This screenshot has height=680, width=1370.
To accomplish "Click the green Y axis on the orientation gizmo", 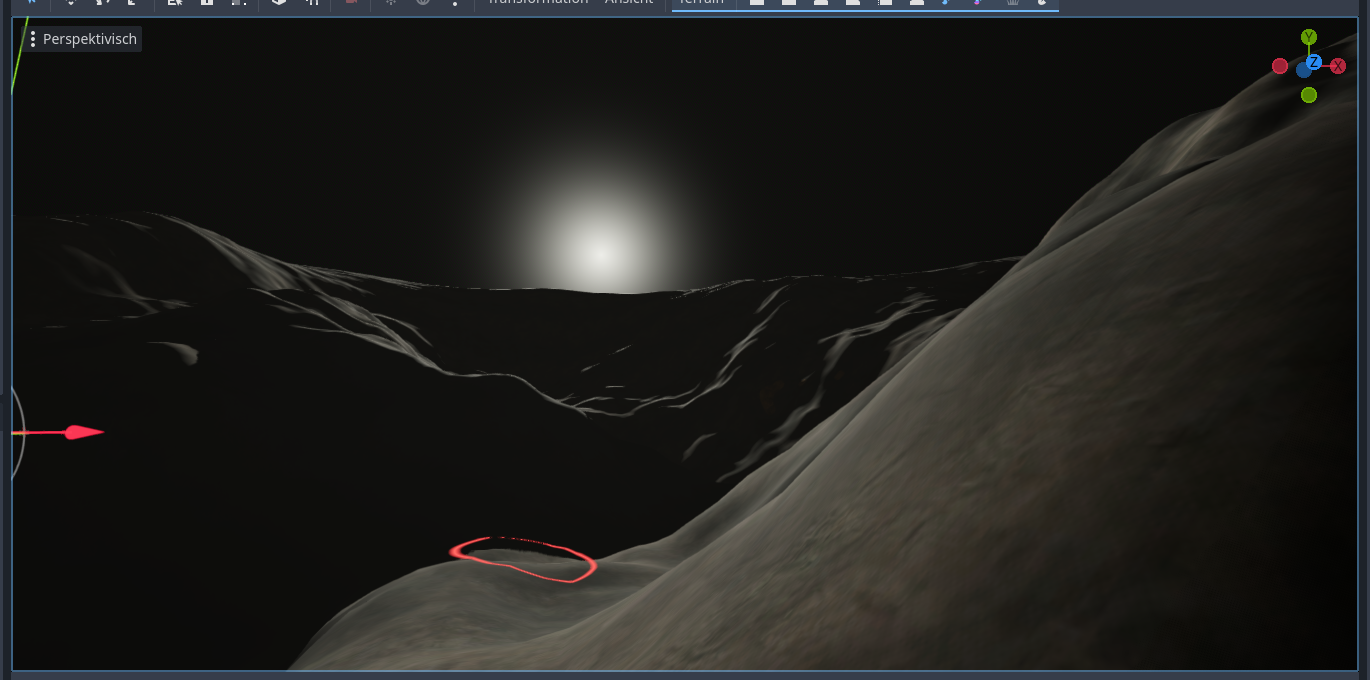I will point(1308,36).
